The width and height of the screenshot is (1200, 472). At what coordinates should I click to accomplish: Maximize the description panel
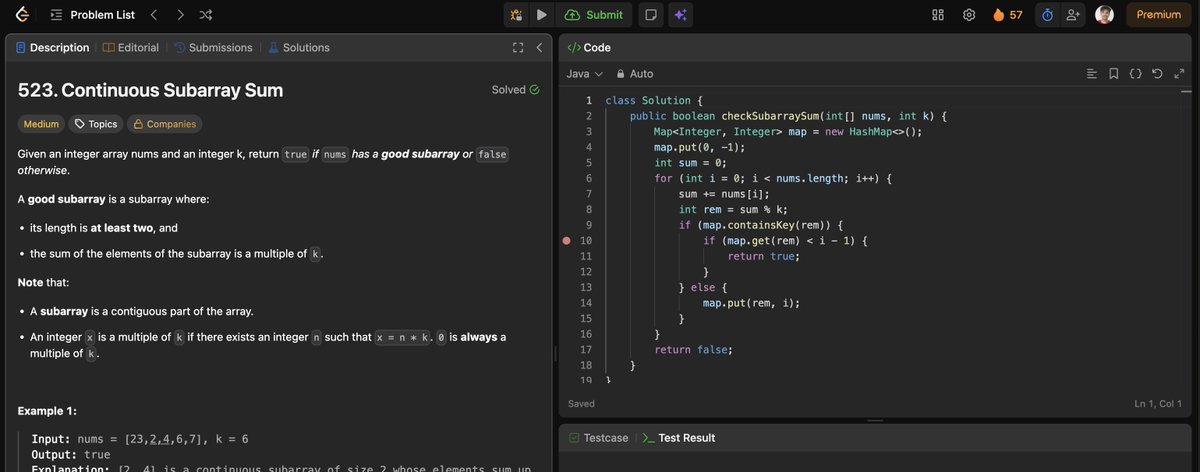tap(517, 47)
